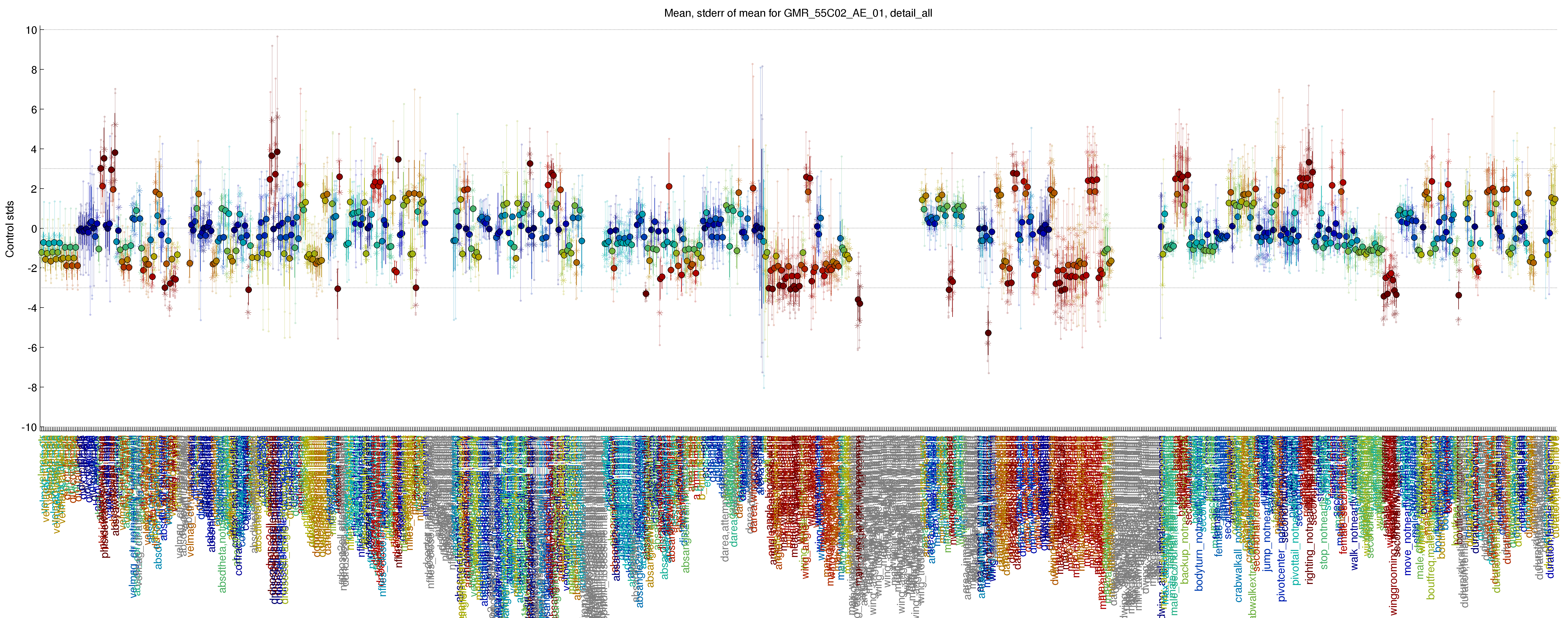Click the y-axis tick label 8
The height and width of the screenshot is (618, 1568).
pos(34,70)
